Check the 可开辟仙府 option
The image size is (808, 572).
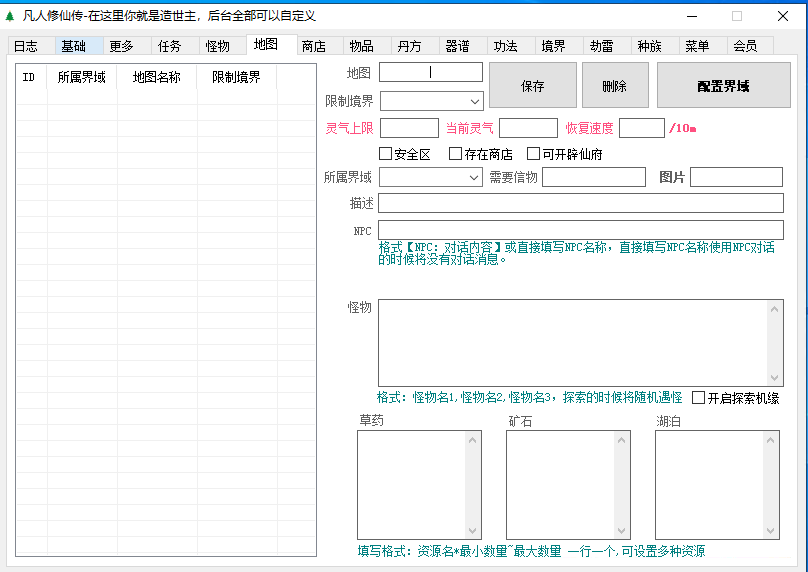point(533,154)
